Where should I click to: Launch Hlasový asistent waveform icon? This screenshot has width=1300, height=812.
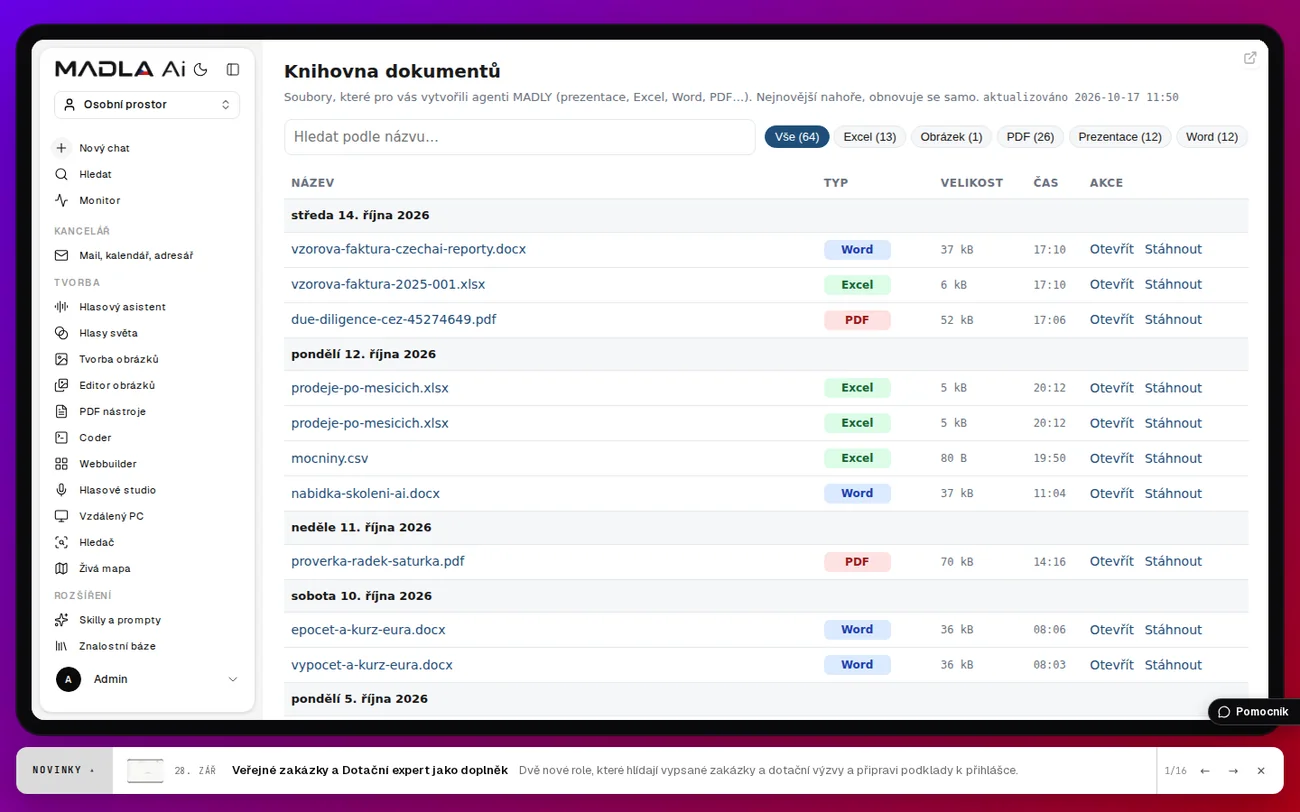tap(61, 307)
